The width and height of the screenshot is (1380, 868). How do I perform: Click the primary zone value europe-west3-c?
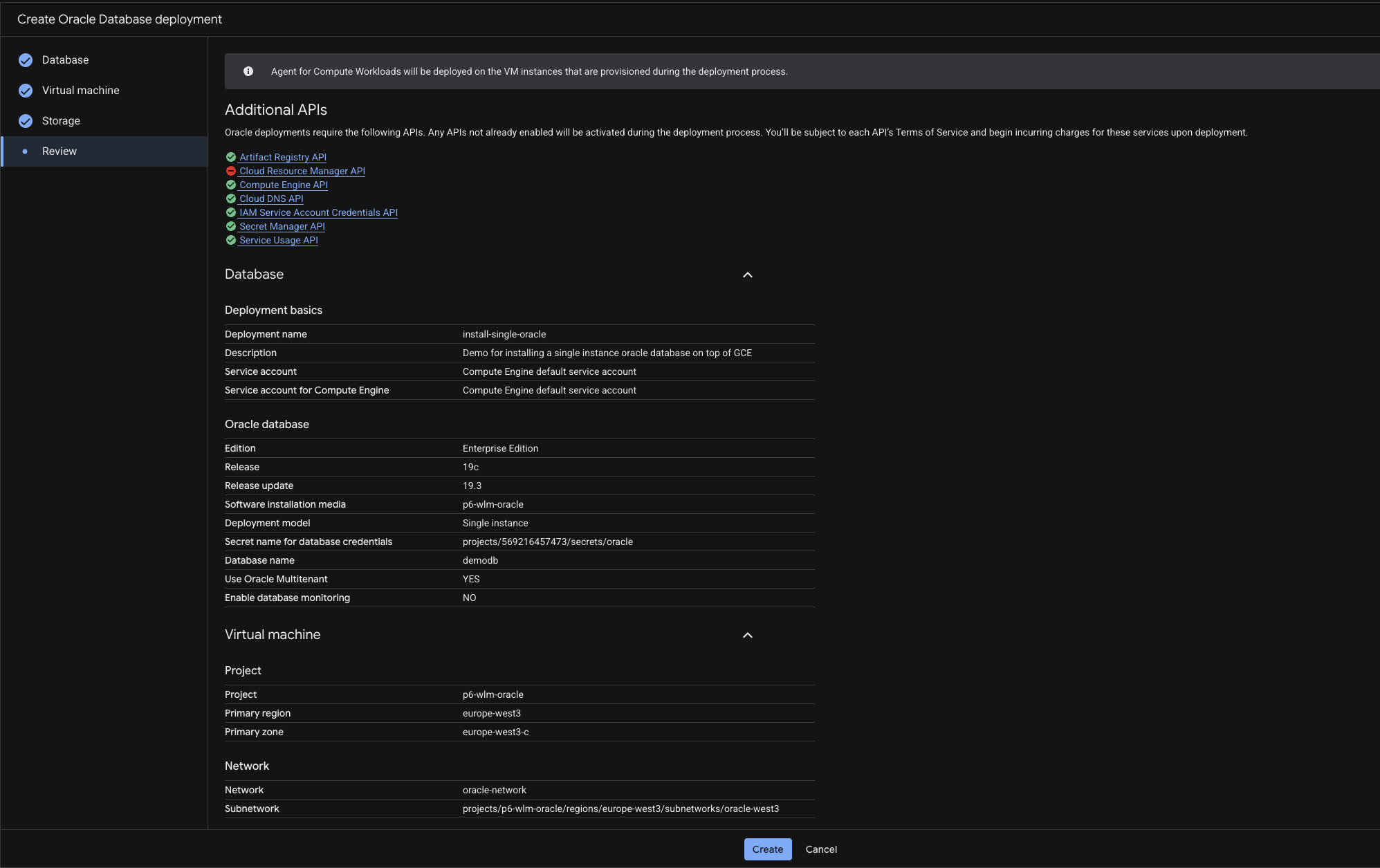pos(495,732)
